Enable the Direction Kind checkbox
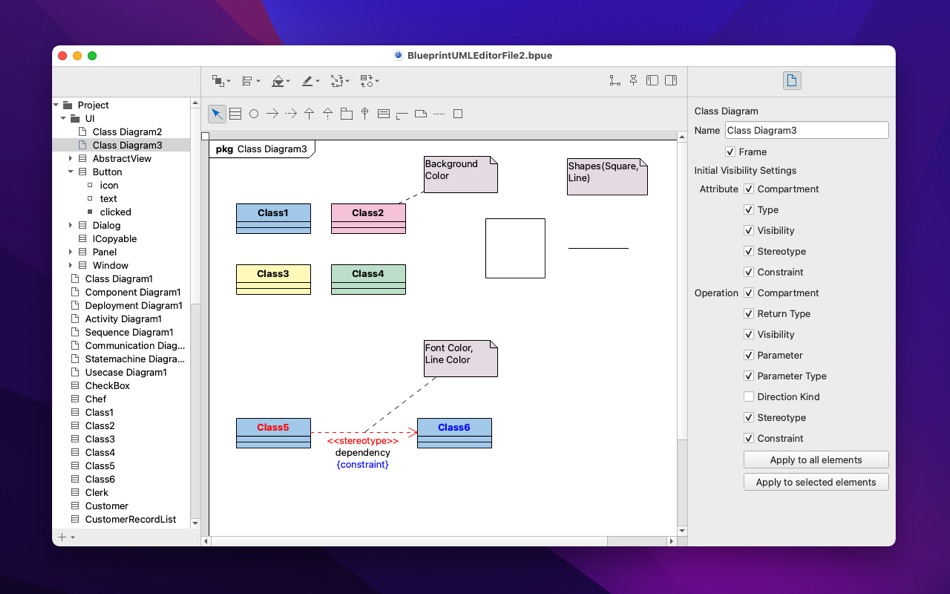The image size is (950, 594). (749, 396)
